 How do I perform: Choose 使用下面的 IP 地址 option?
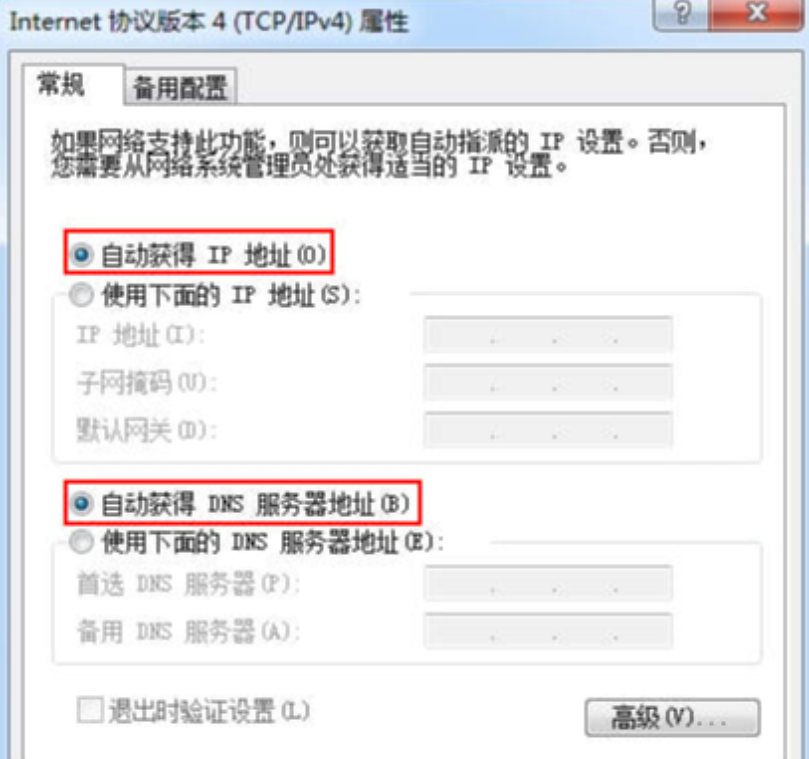[x=81, y=295]
